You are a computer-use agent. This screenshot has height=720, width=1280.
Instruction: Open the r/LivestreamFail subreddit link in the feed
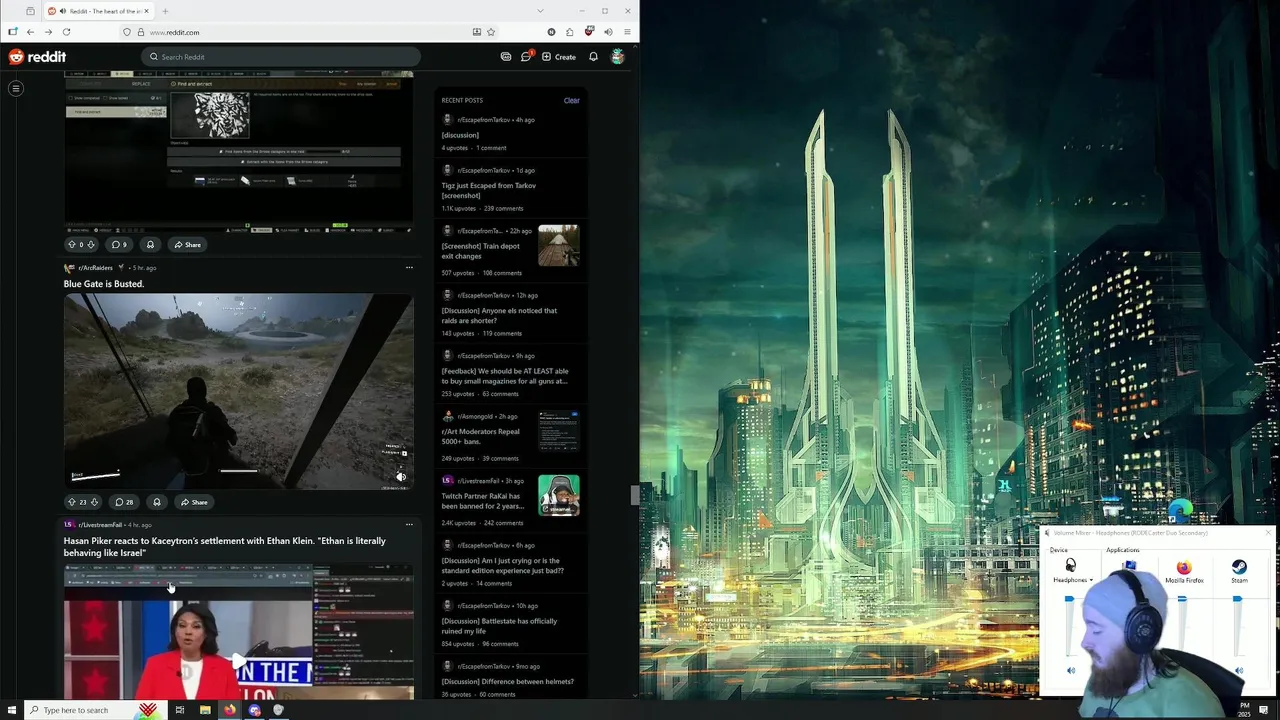[100, 525]
